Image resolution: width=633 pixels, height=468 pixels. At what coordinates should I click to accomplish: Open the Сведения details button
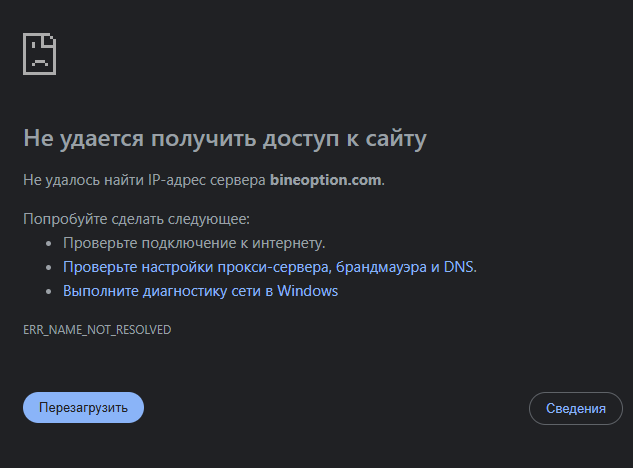click(576, 408)
